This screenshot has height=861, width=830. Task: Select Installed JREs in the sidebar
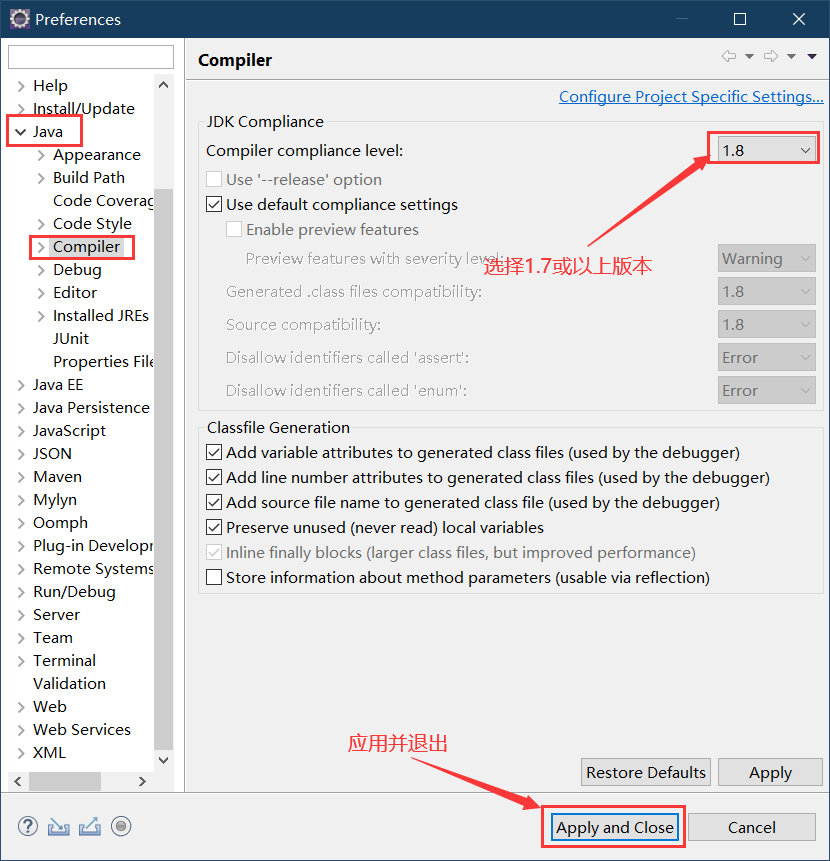[x=101, y=315]
